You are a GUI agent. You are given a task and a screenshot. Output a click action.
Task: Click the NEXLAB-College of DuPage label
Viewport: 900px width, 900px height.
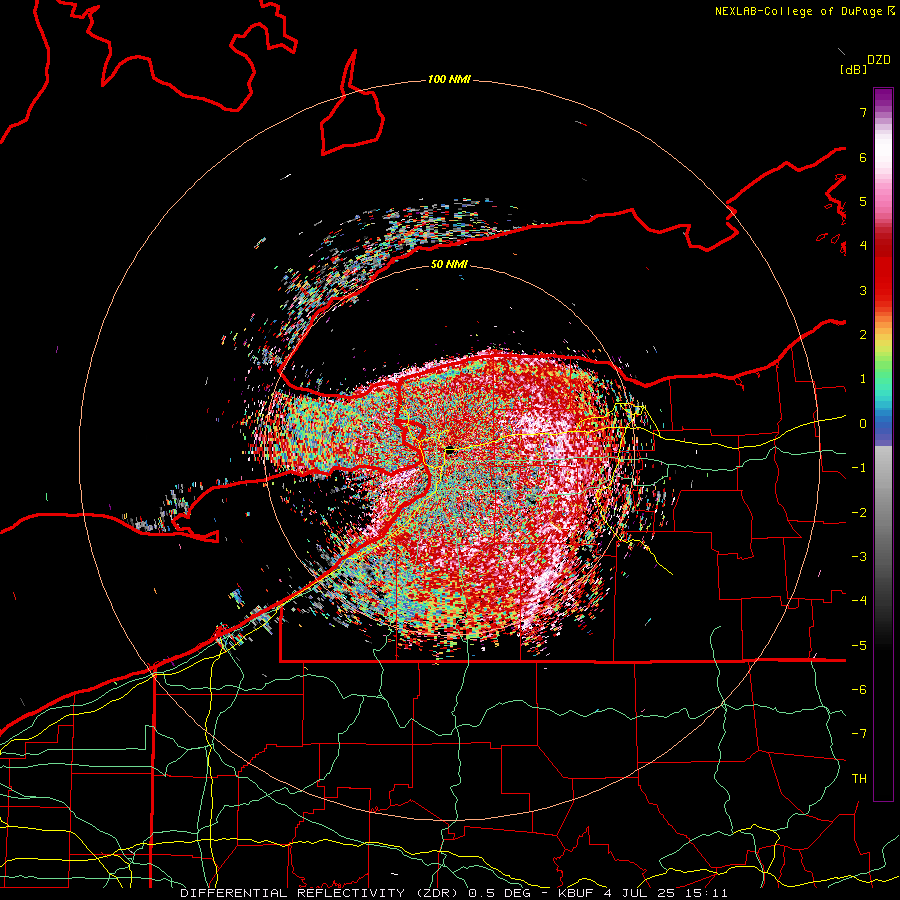pos(800,11)
